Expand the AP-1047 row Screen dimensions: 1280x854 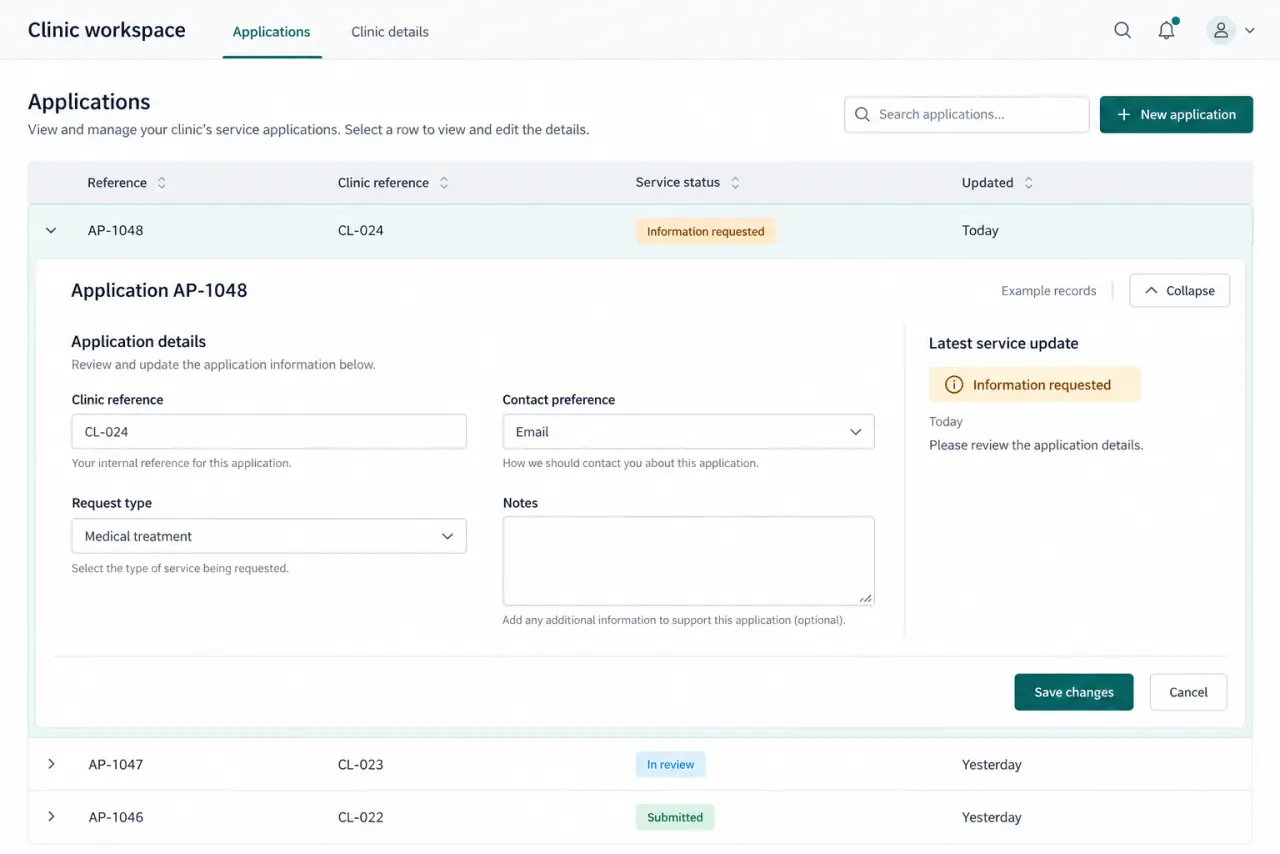[51, 764]
